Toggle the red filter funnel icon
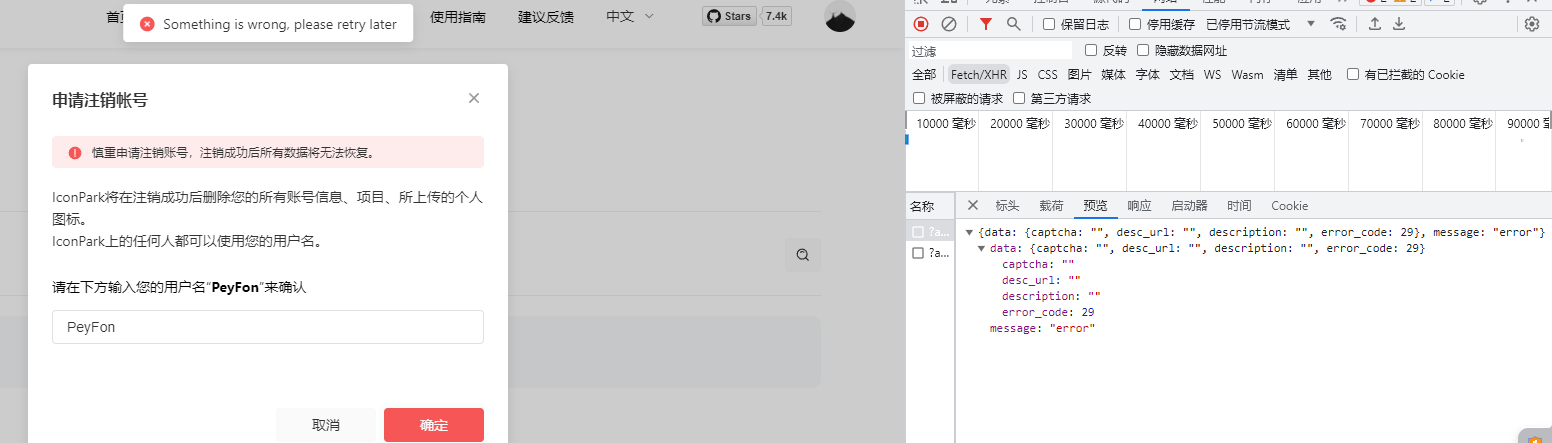The height and width of the screenshot is (443, 1552). (985, 24)
